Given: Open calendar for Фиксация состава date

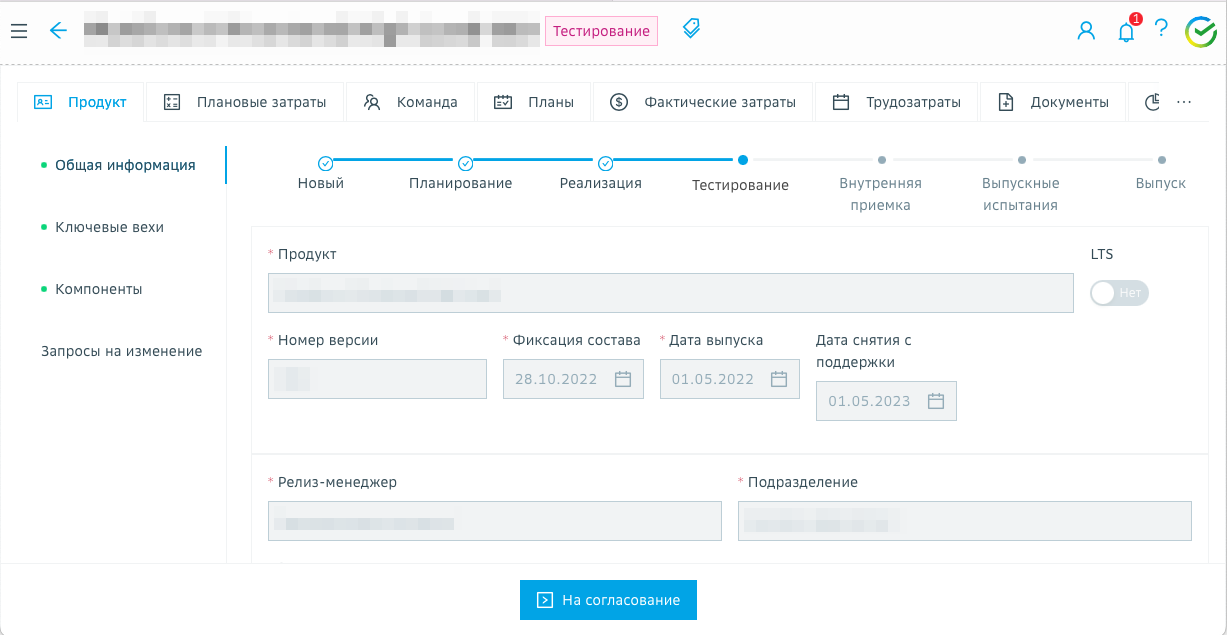Looking at the screenshot, I should point(623,379).
